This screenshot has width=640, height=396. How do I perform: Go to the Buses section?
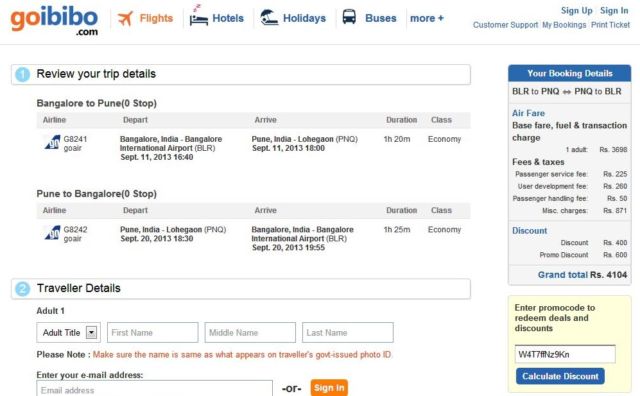[x=381, y=18]
